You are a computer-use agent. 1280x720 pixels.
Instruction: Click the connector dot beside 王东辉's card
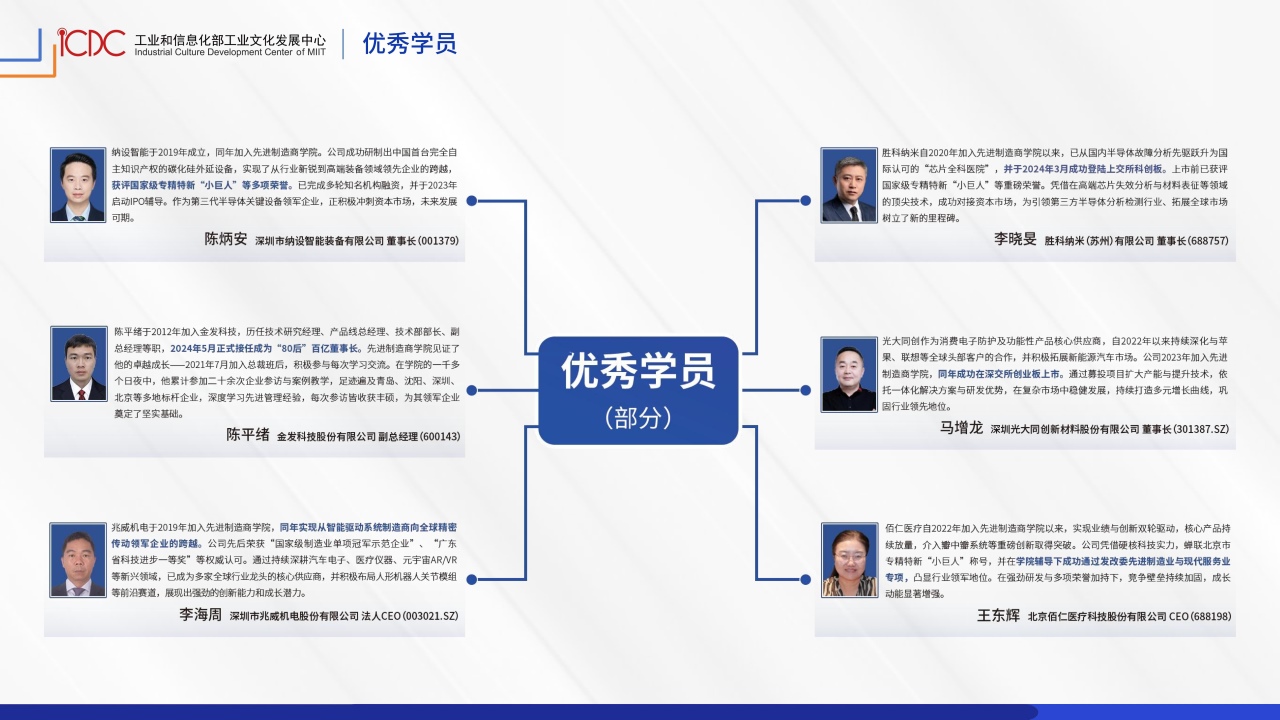805,579
